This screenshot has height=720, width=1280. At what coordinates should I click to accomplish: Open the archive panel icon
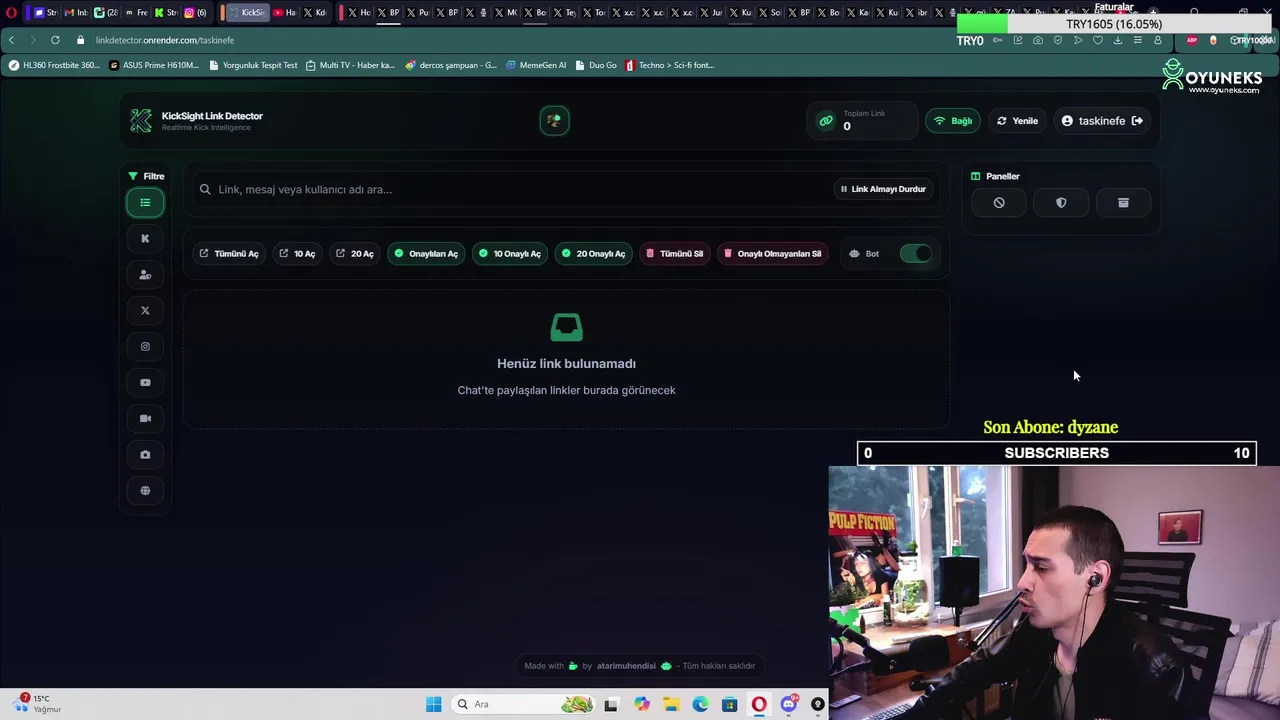1123,203
